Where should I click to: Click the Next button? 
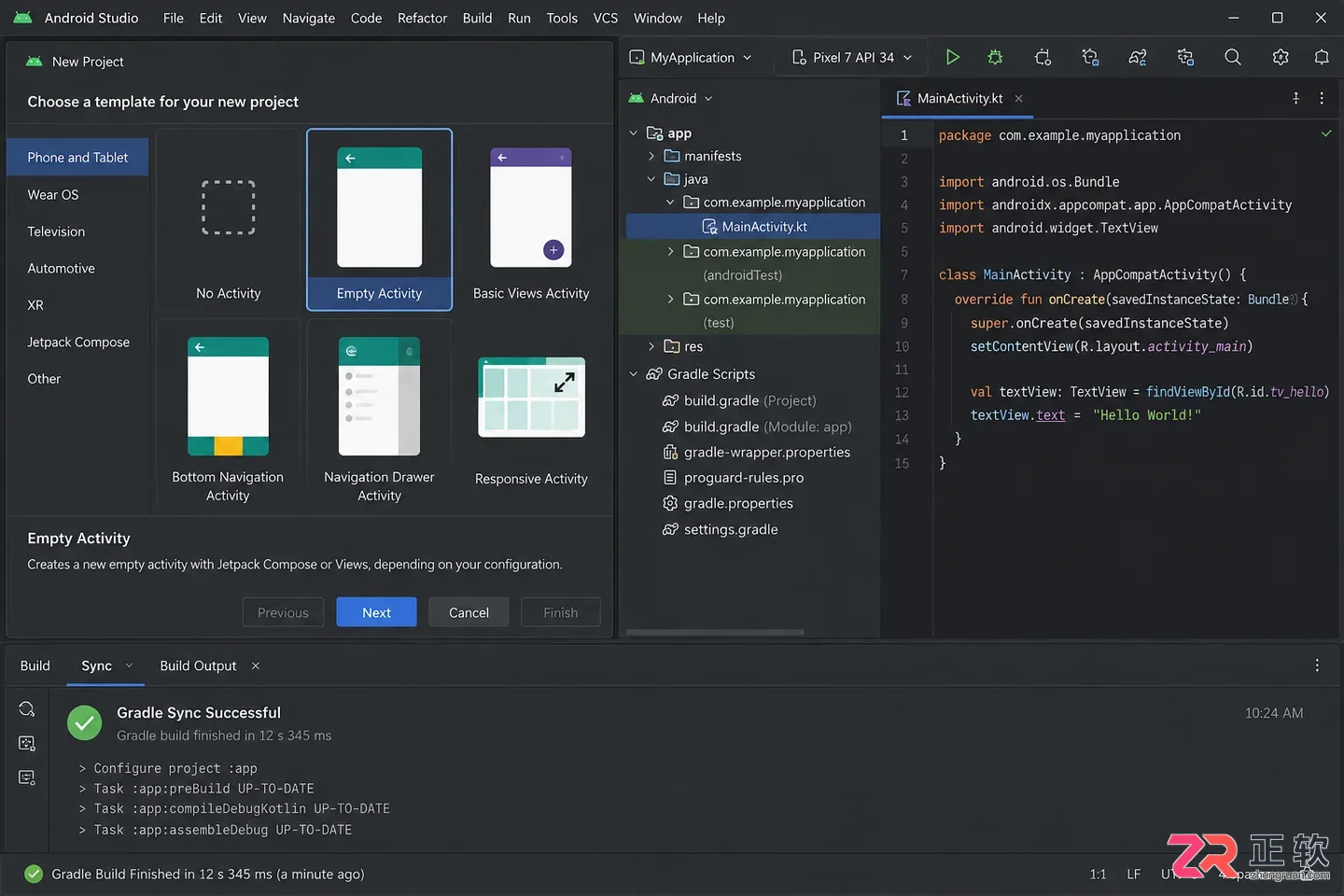(376, 612)
